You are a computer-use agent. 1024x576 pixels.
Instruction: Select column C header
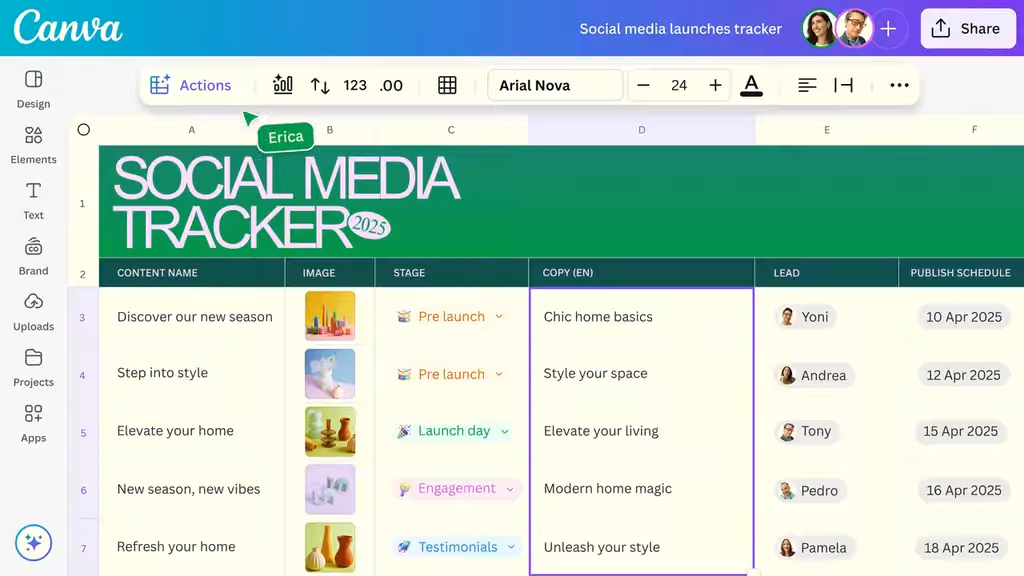[451, 130]
